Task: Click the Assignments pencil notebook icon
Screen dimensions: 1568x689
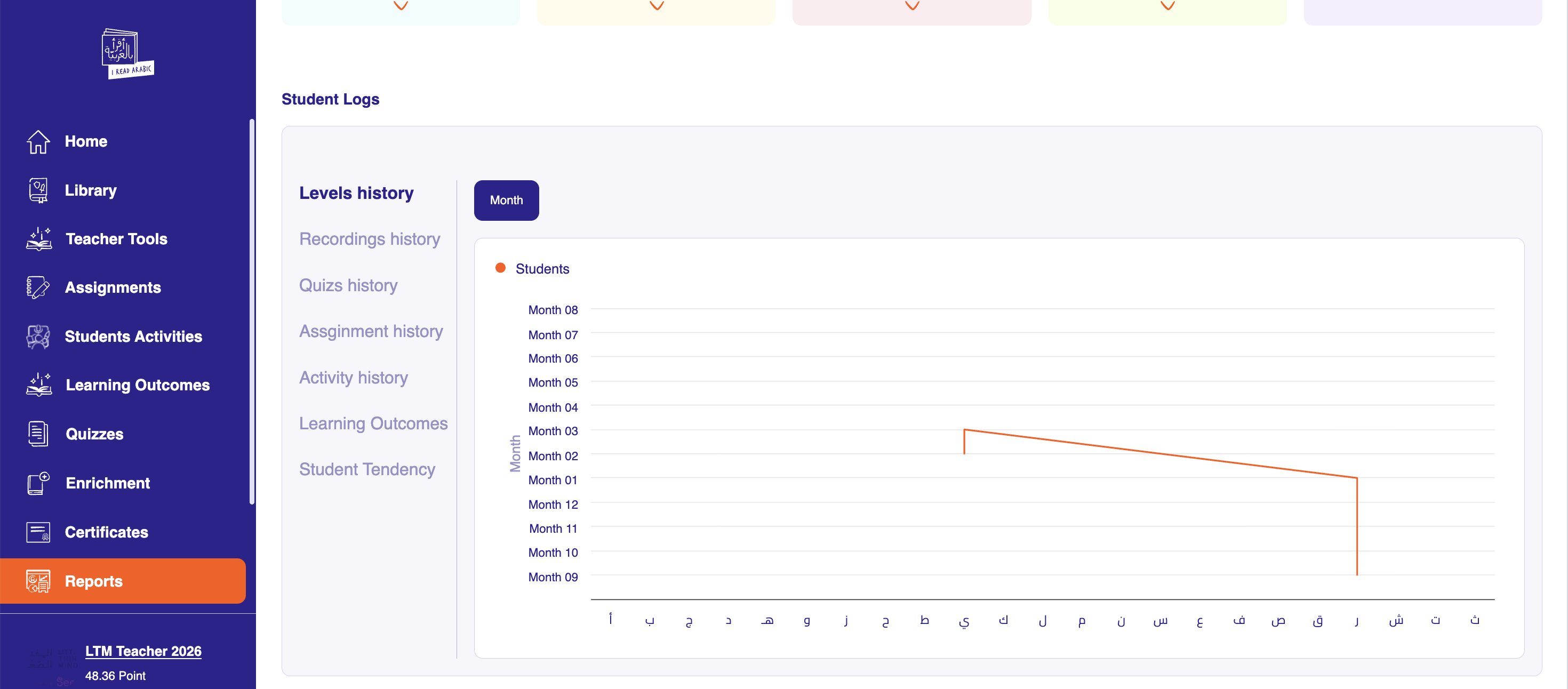Action: [x=38, y=287]
